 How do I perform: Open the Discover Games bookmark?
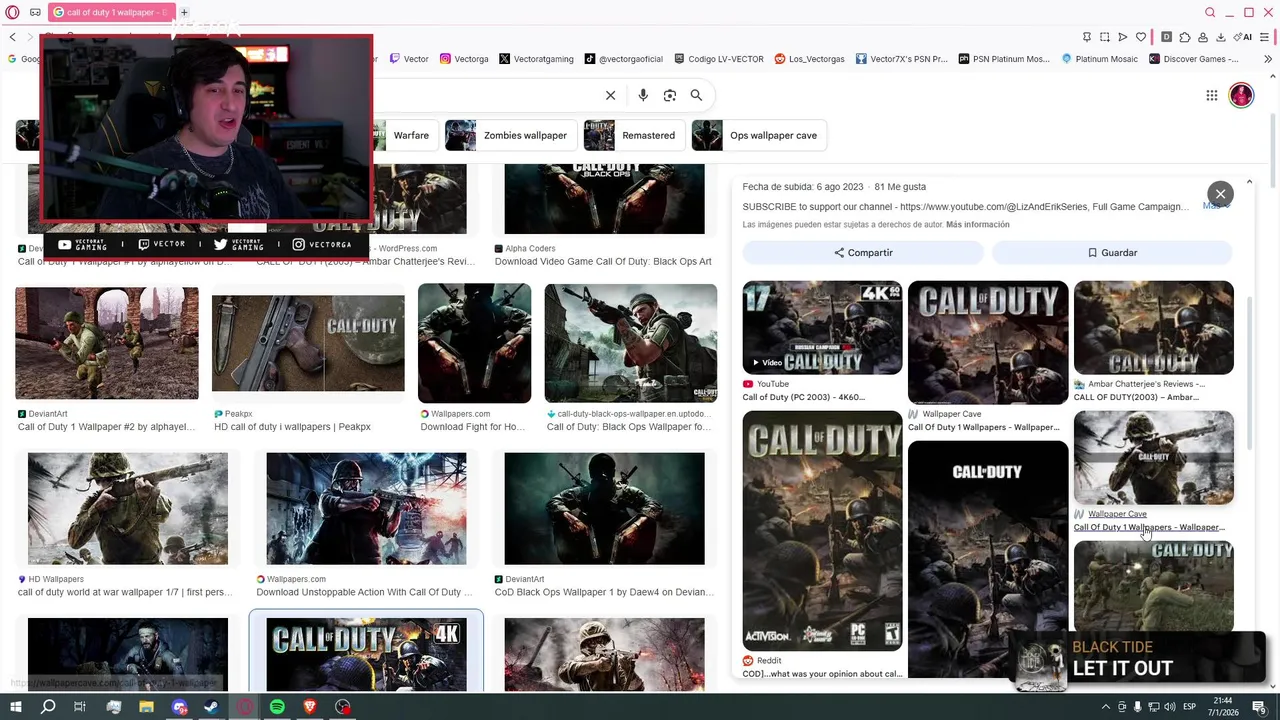(1194, 59)
